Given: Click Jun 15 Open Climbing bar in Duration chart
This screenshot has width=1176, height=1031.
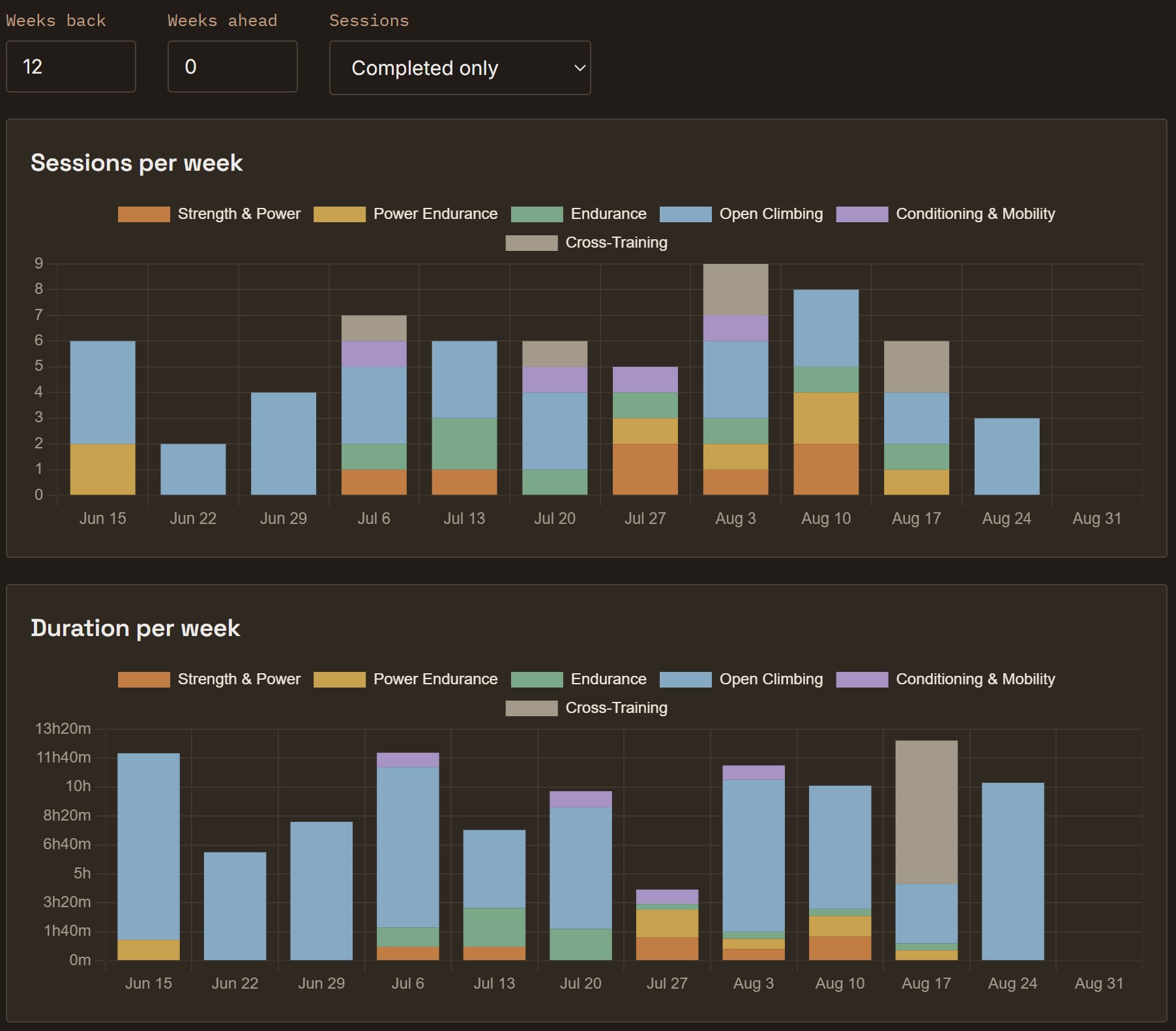Looking at the screenshot, I should pos(149,847).
